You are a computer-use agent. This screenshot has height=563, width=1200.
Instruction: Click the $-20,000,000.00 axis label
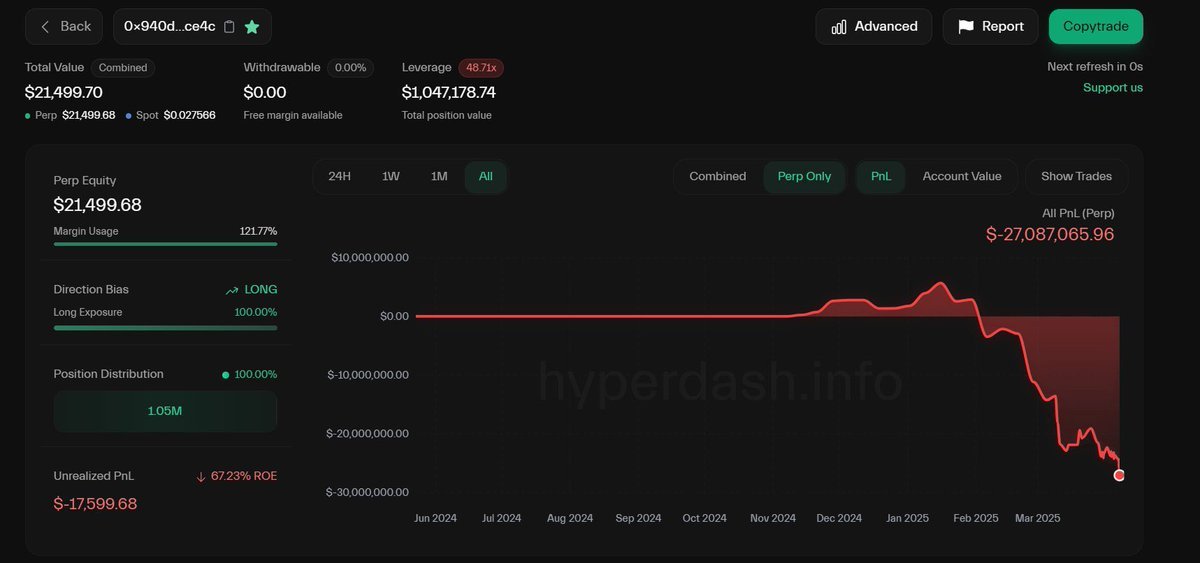[368, 434]
